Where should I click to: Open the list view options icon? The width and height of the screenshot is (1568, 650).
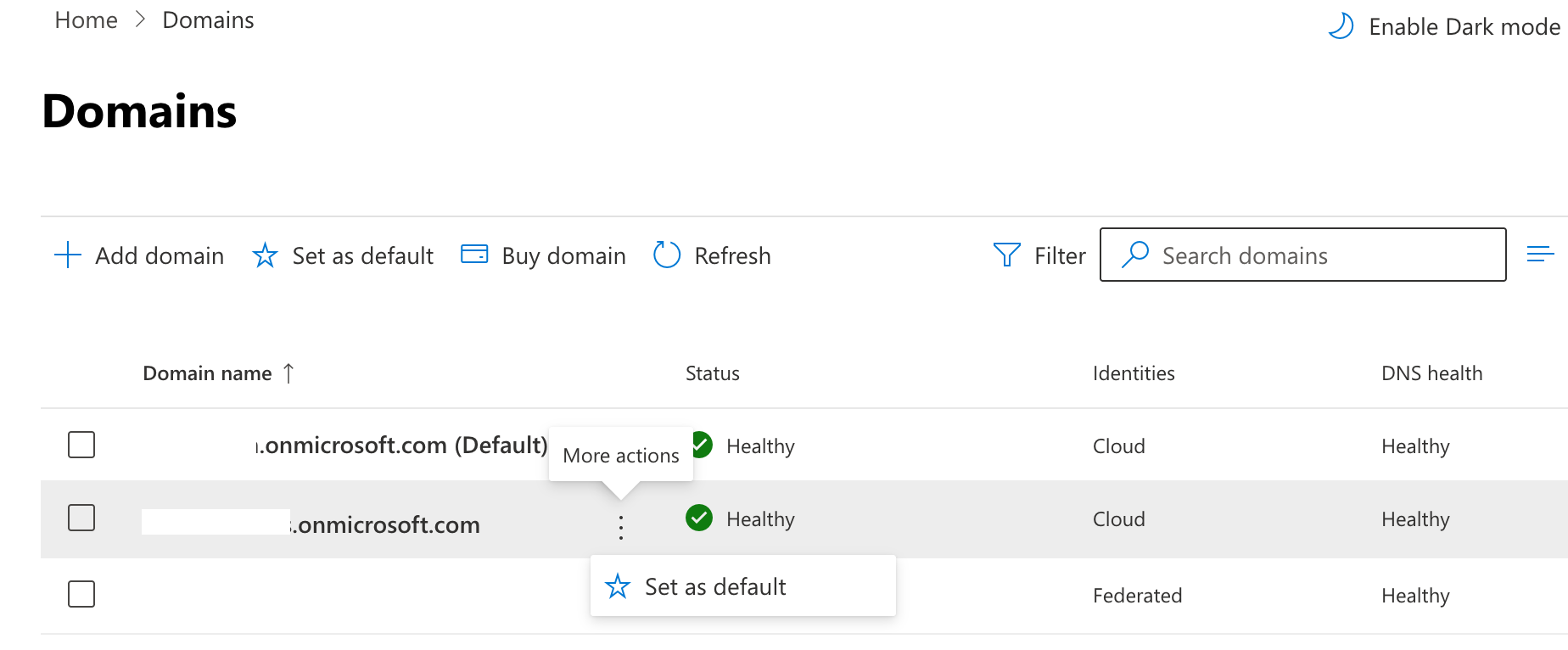1540,255
